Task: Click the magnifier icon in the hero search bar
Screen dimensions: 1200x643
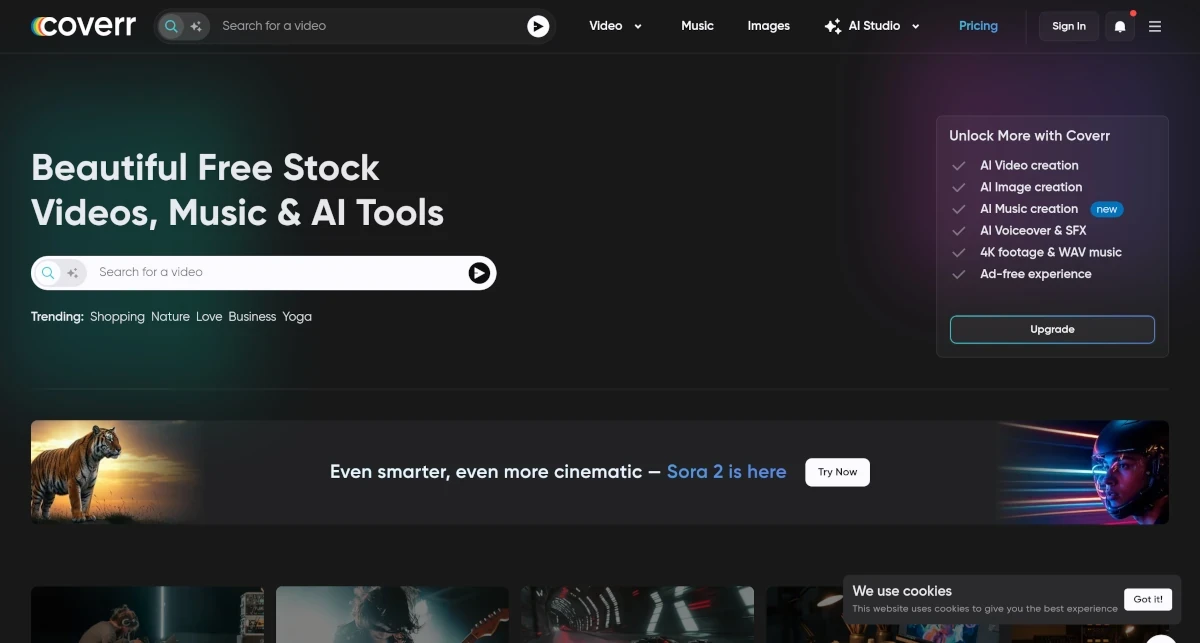Action: click(x=47, y=272)
